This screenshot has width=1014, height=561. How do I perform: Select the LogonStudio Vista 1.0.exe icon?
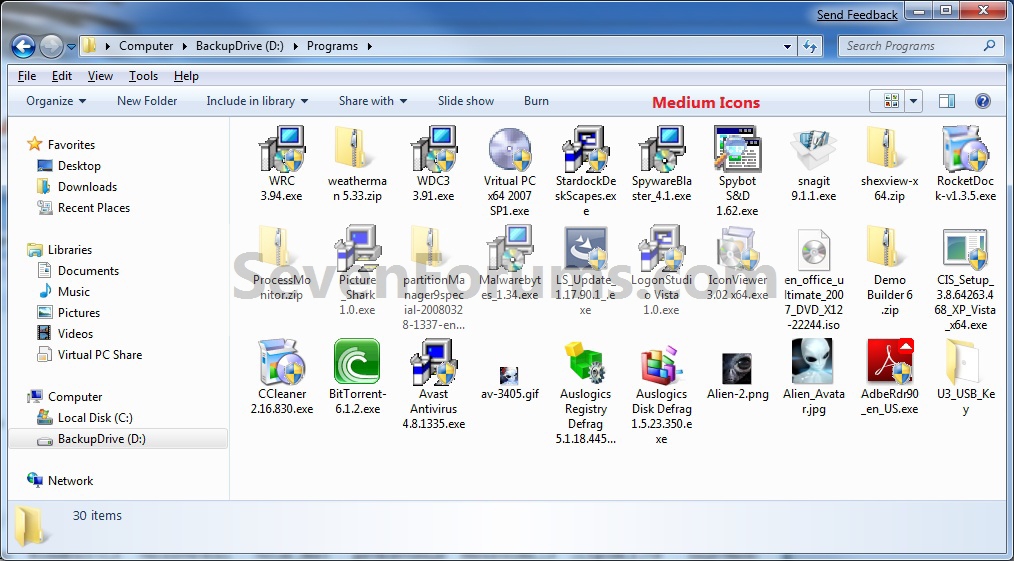[x=662, y=248]
